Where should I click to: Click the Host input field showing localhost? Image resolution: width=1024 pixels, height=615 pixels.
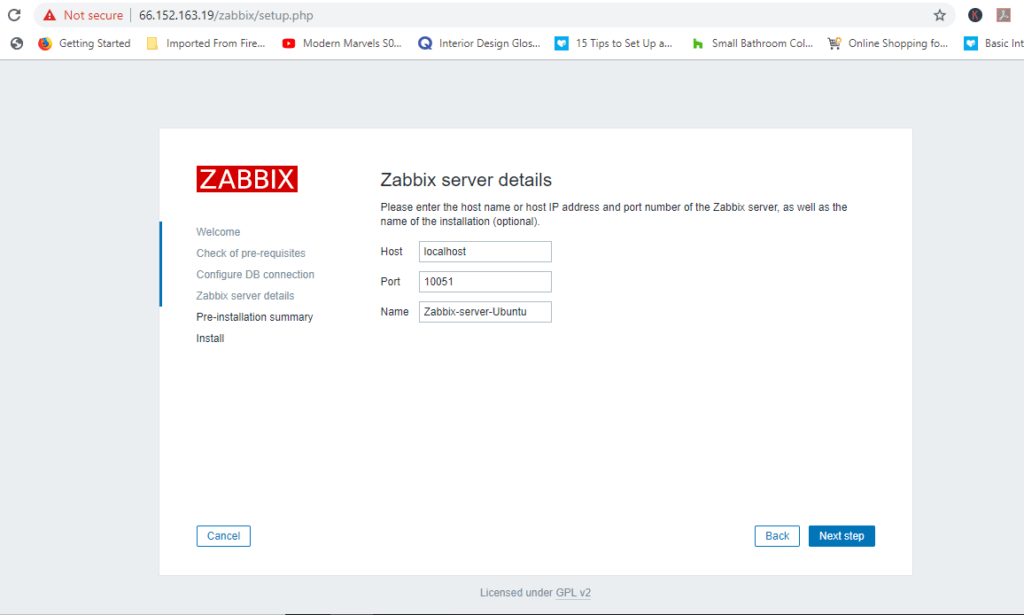(485, 251)
